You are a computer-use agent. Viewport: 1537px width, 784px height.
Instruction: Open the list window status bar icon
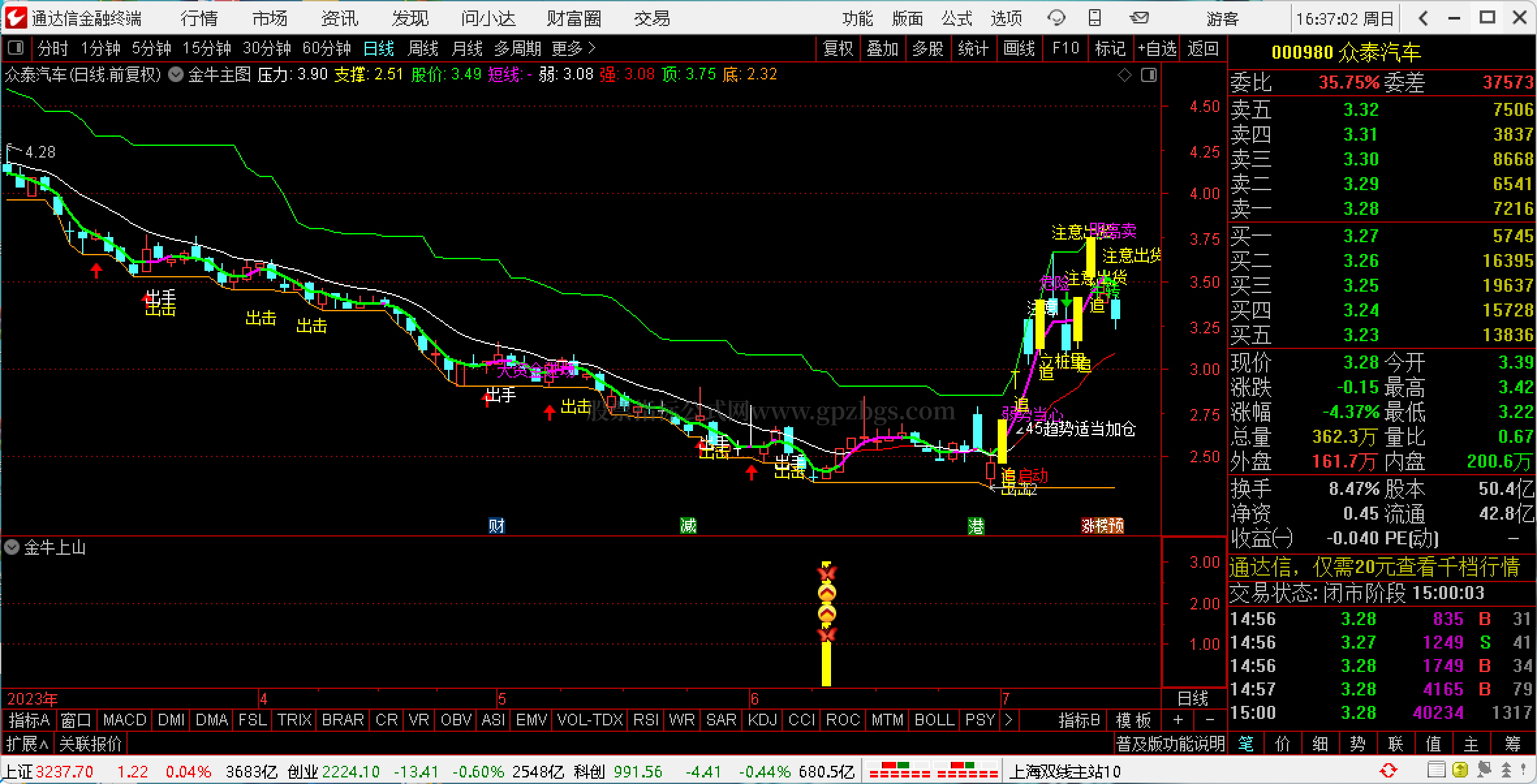[1438, 771]
